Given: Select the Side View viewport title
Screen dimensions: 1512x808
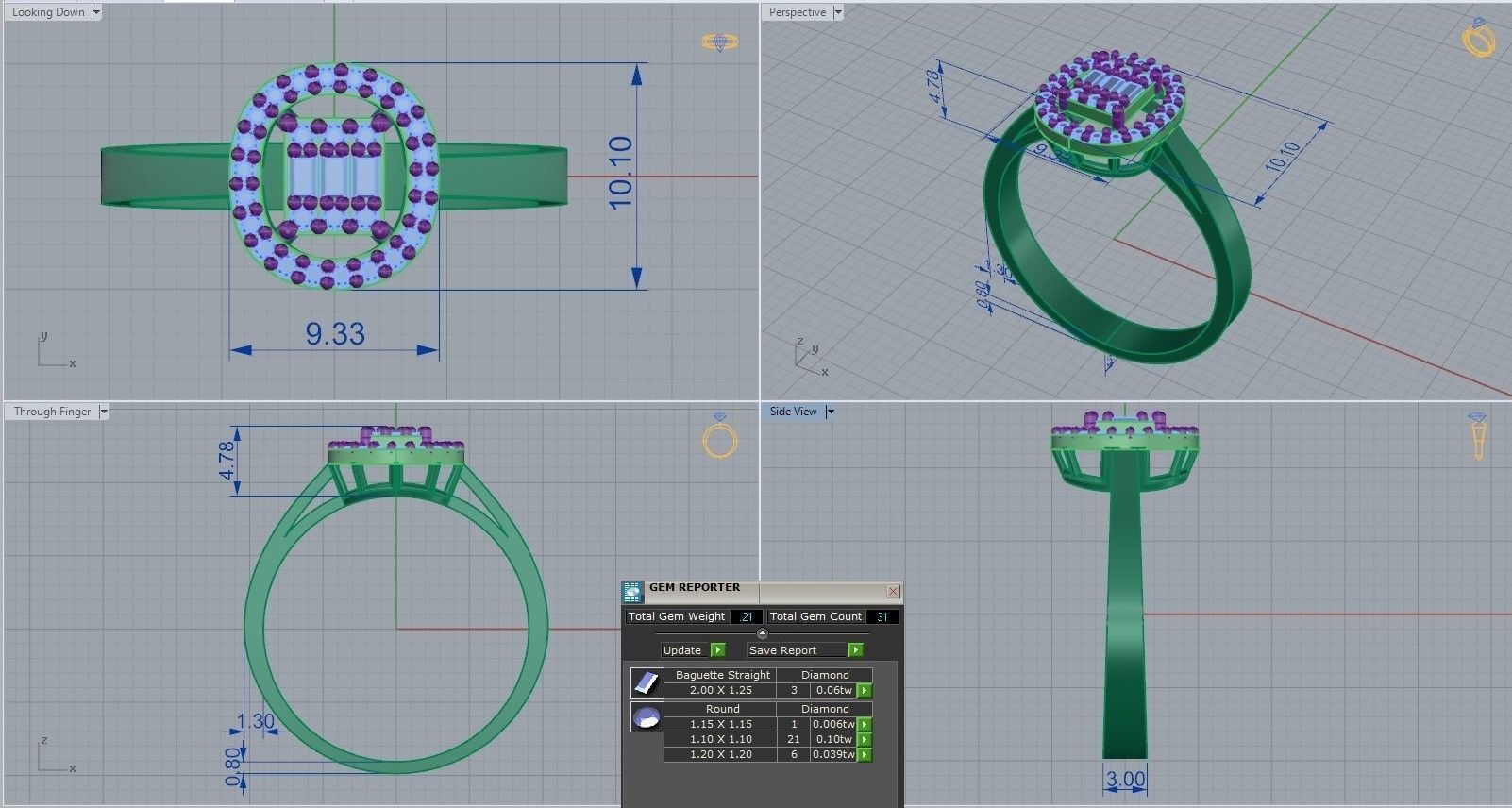Looking at the screenshot, I should pos(793,412).
